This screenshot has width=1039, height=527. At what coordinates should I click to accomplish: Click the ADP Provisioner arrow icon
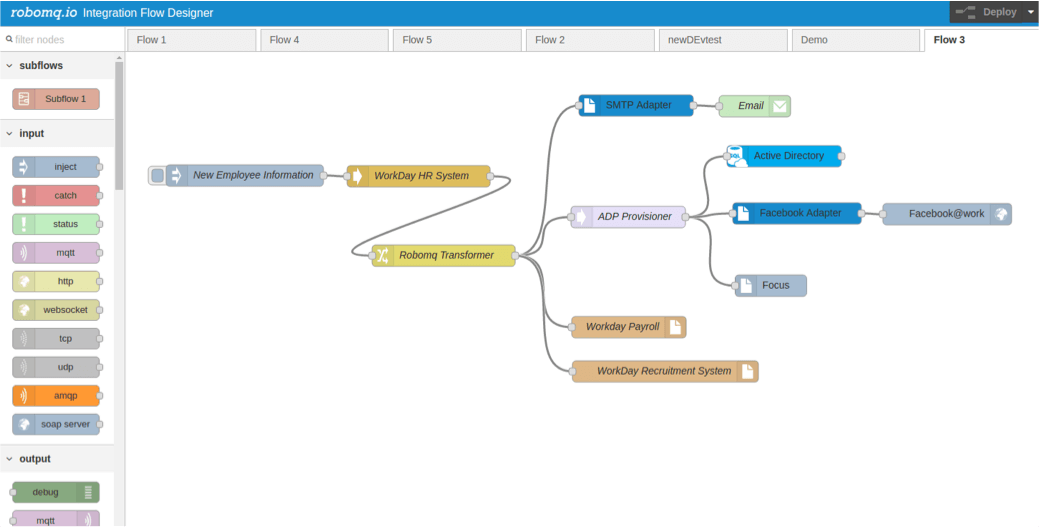[x=581, y=217]
